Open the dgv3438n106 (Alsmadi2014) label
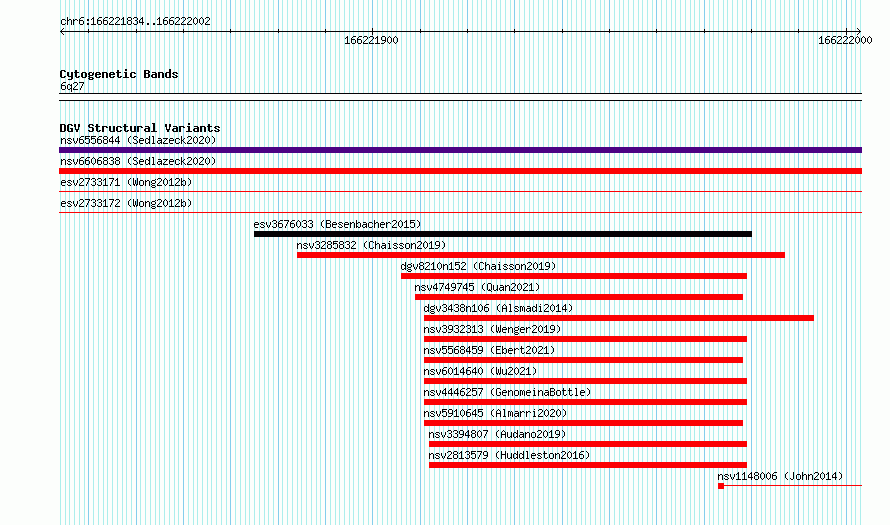This screenshot has width=890, height=525. (498, 308)
